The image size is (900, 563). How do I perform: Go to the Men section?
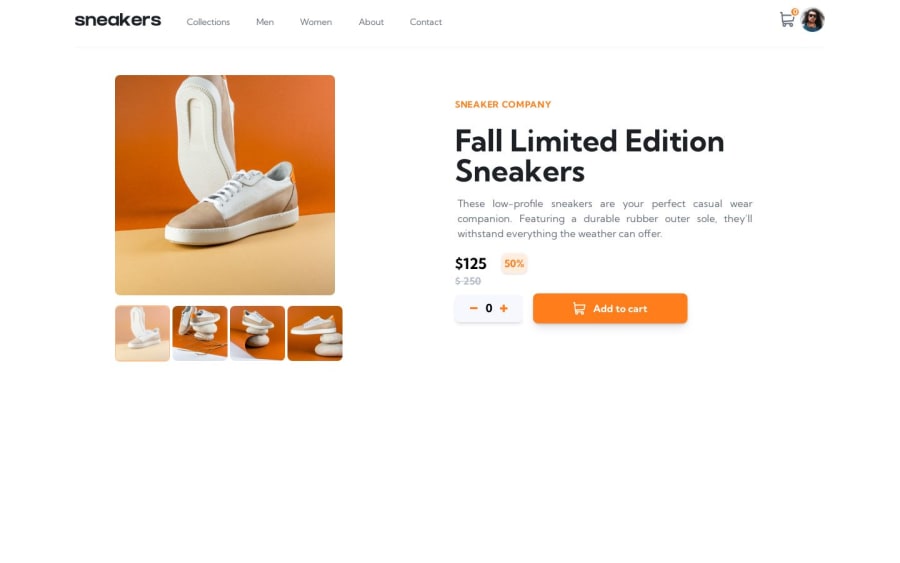pyautogui.click(x=265, y=22)
